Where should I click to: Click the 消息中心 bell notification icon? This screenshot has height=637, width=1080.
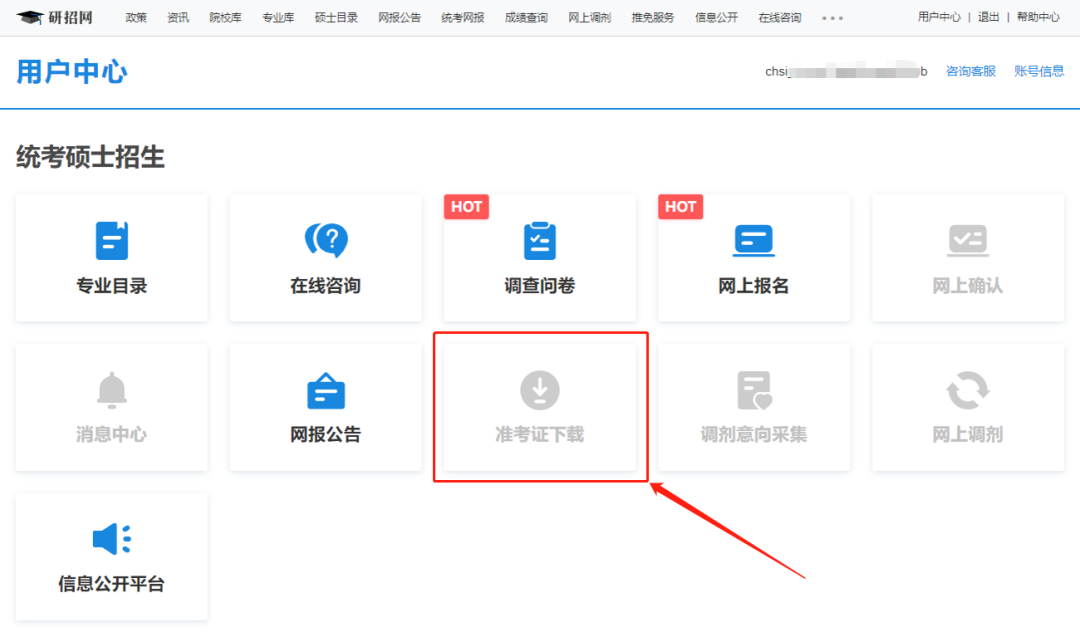coord(111,390)
